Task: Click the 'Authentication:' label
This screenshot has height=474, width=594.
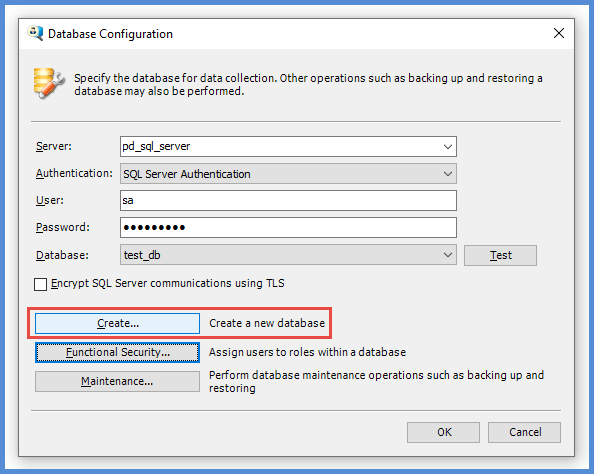Action: pyautogui.click(x=74, y=174)
